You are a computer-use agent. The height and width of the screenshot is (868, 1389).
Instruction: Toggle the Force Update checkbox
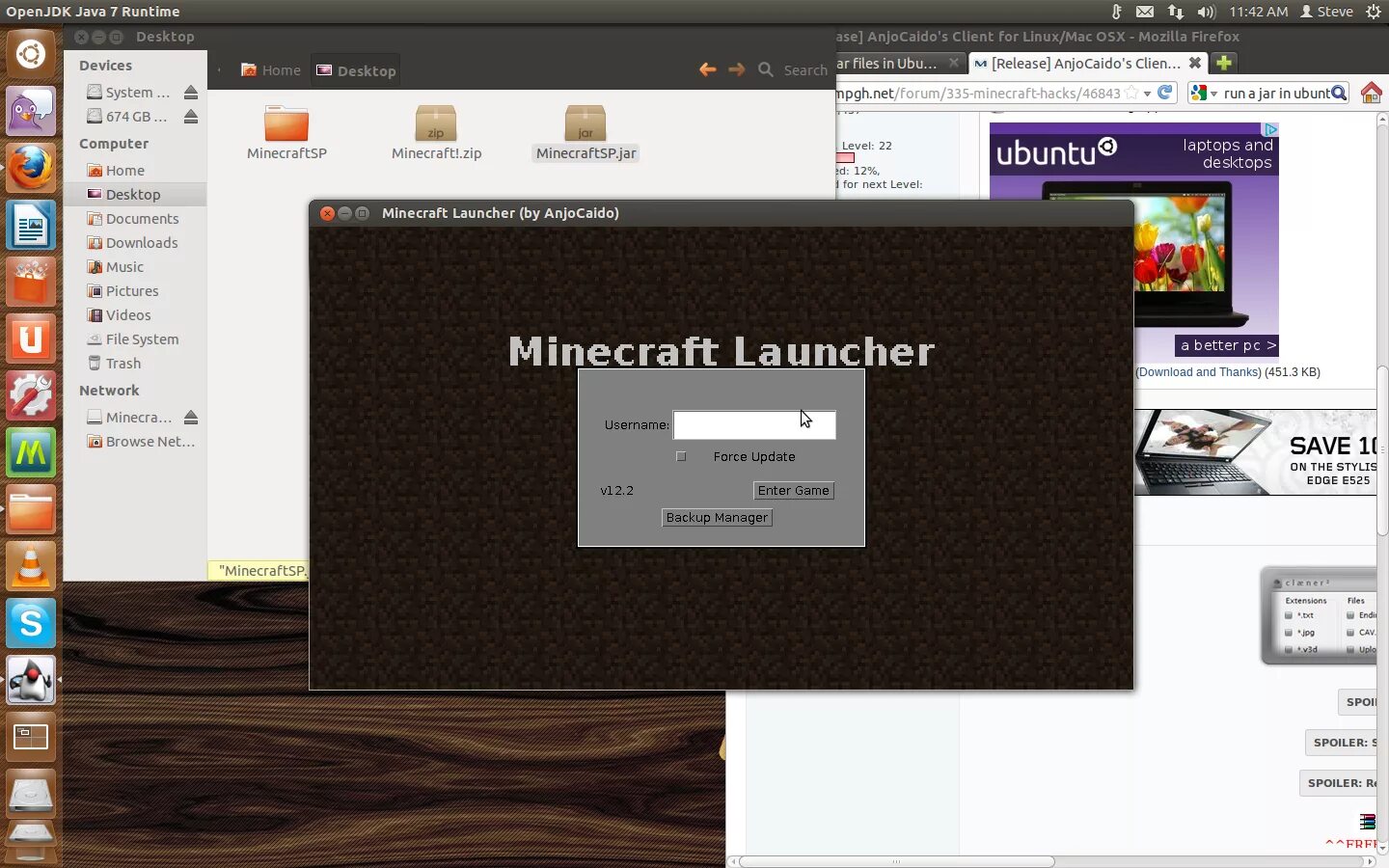[681, 456]
